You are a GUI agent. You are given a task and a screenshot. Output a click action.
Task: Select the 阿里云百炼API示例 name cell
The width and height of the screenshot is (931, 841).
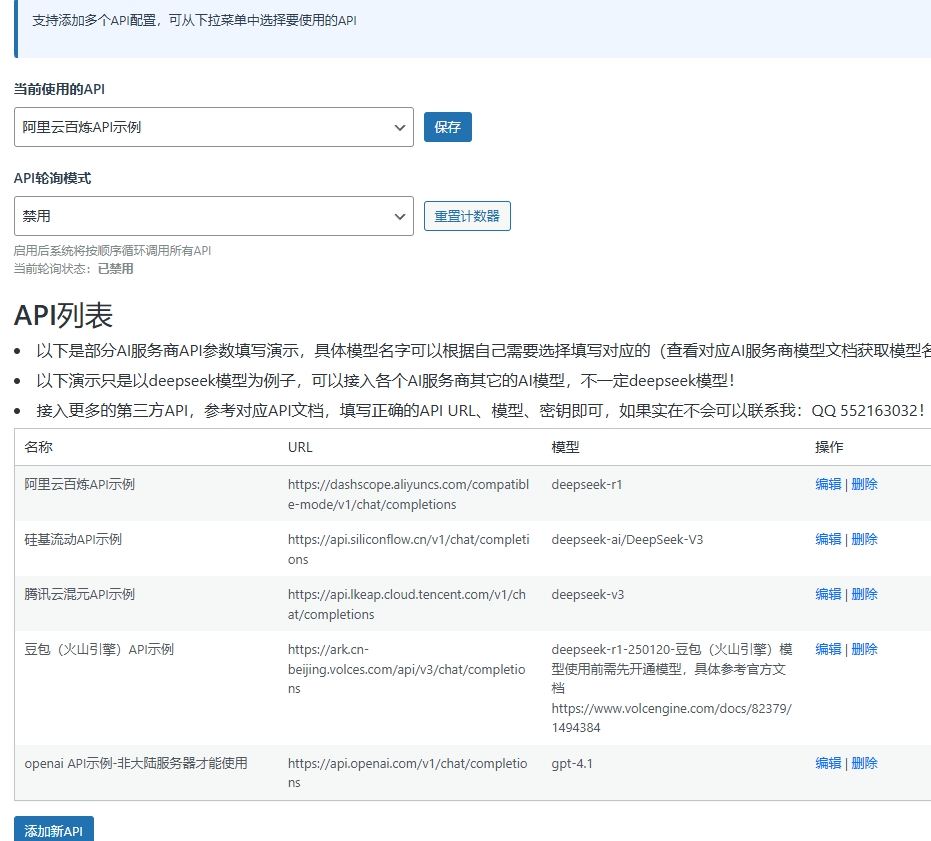[80, 485]
